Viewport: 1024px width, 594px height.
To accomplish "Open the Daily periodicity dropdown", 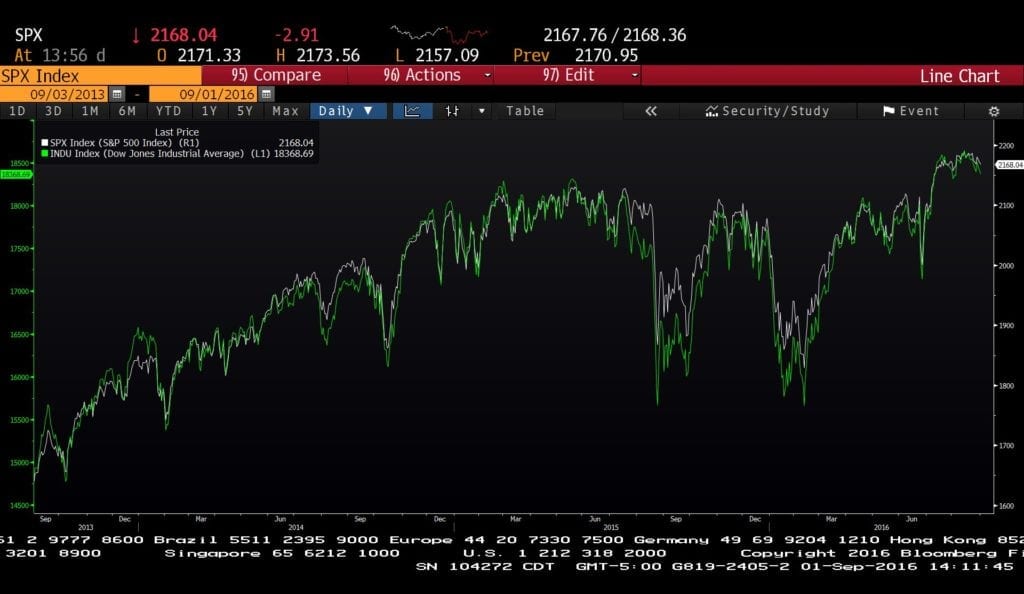I will [x=348, y=111].
